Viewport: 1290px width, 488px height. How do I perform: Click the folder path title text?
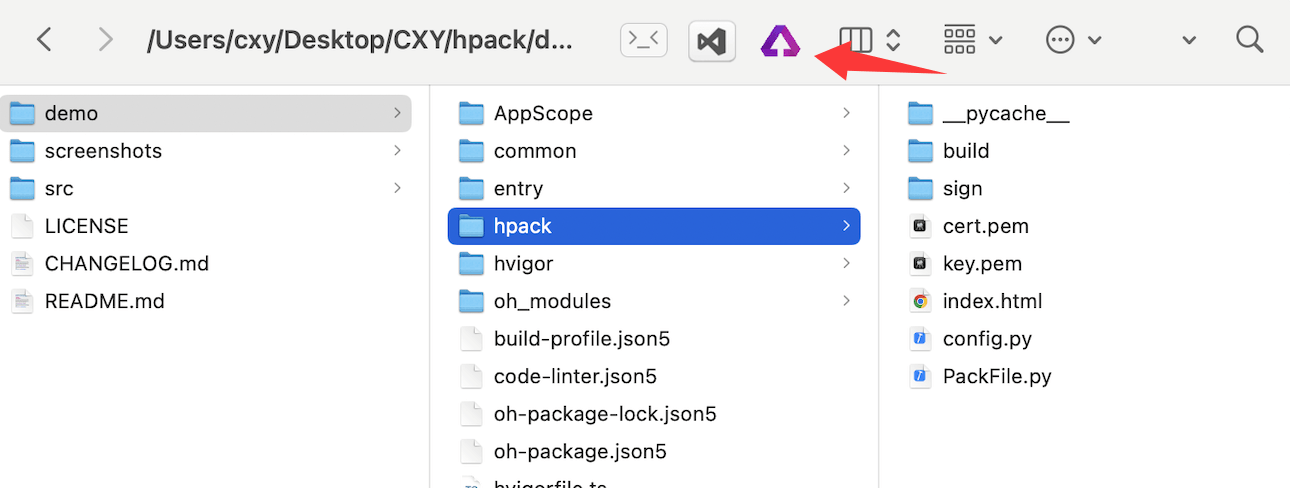(362, 40)
